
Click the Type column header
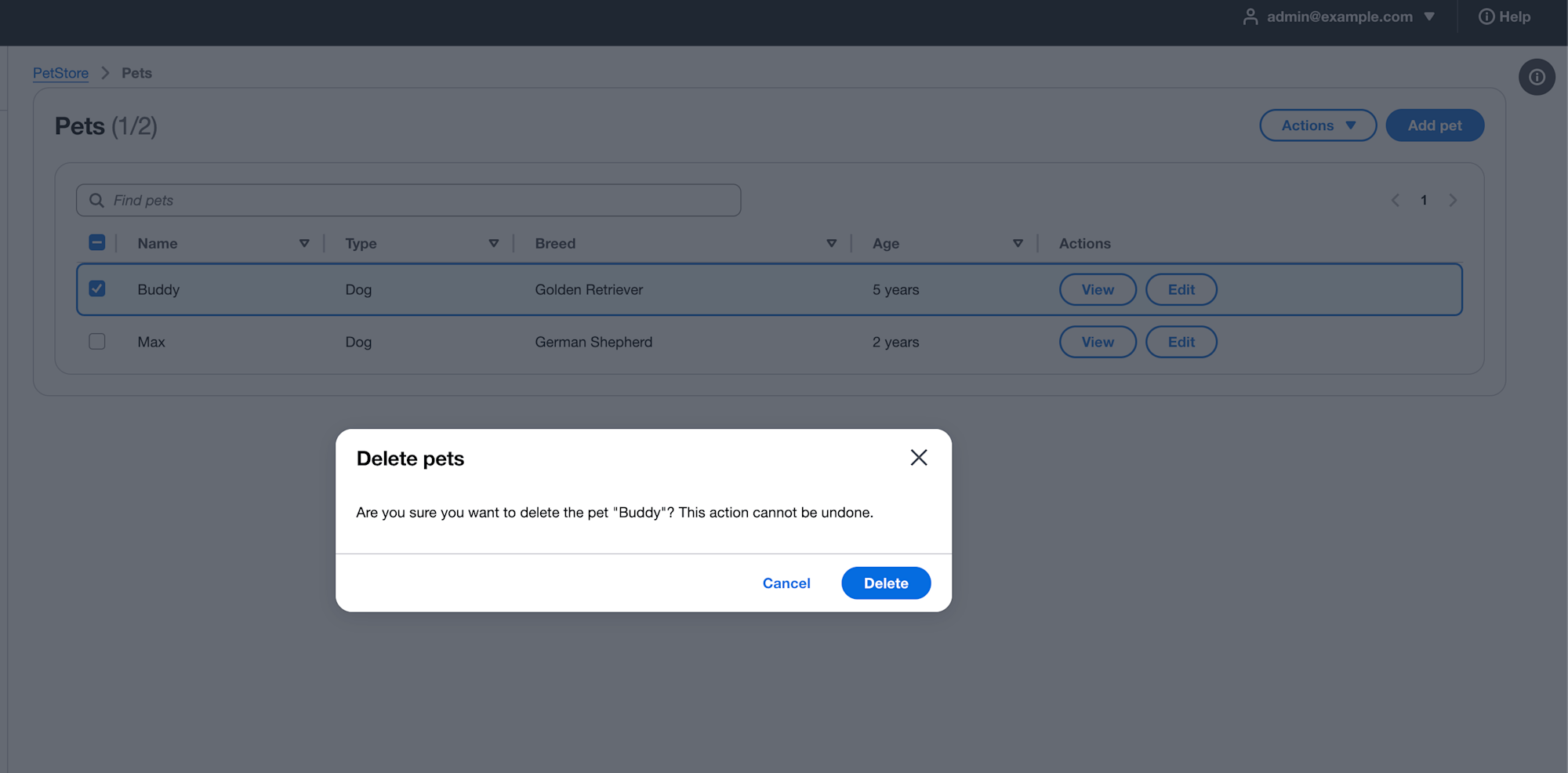(x=361, y=244)
